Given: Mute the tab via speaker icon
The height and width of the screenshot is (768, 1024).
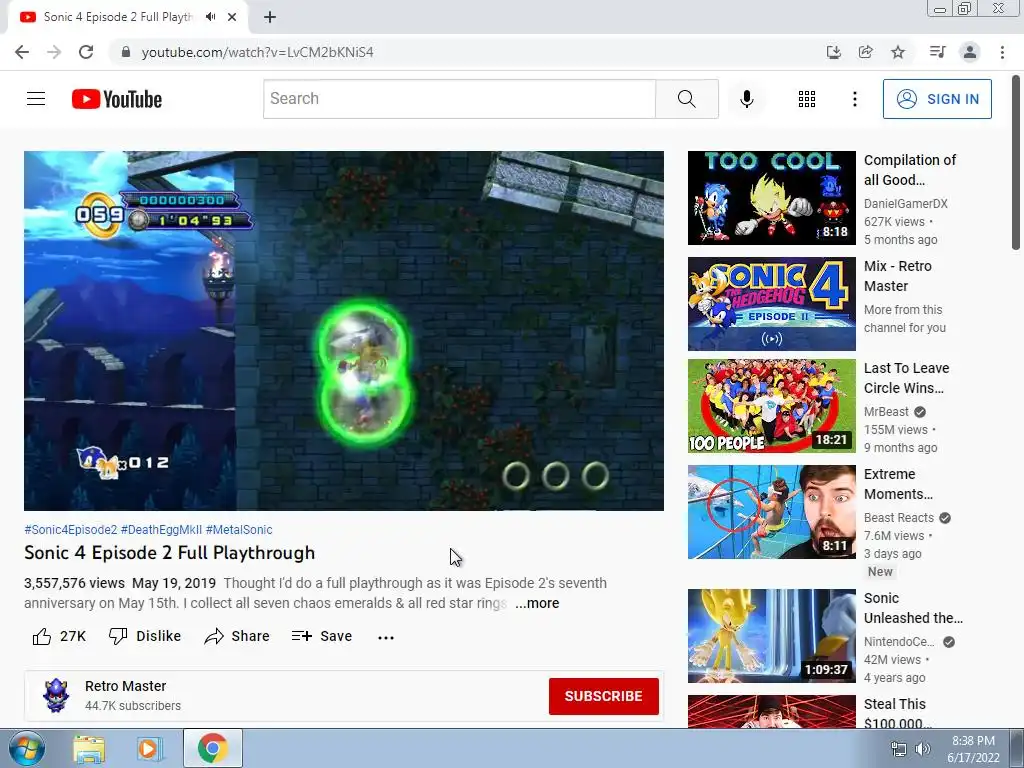Looking at the screenshot, I should pyautogui.click(x=210, y=17).
